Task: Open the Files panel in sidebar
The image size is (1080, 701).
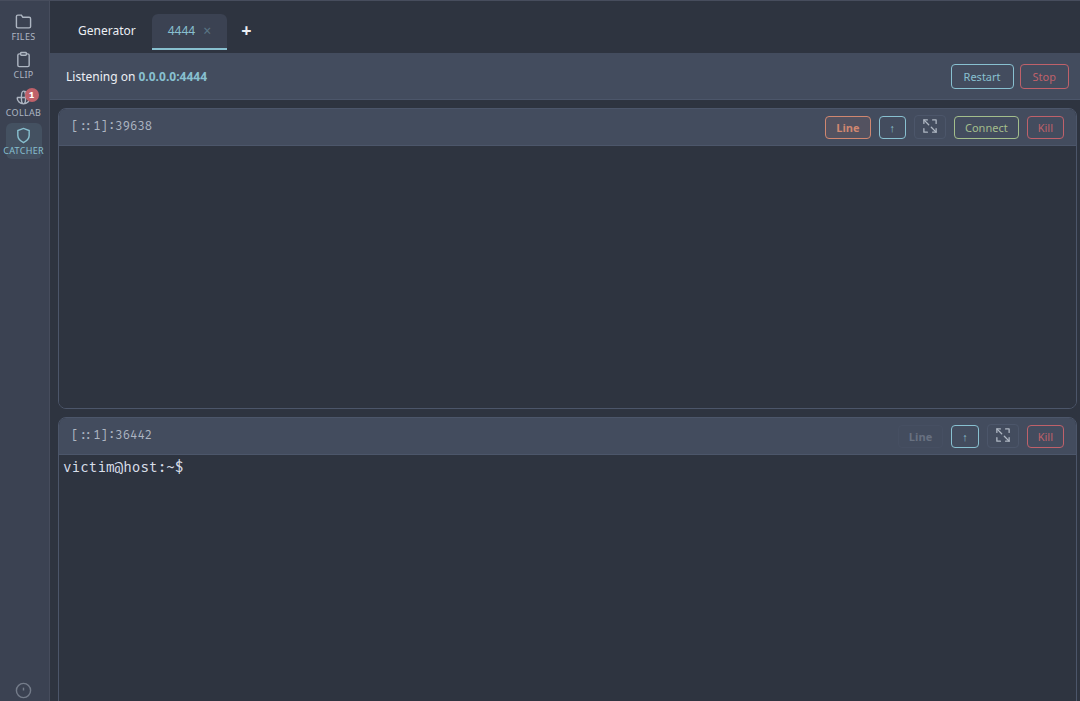Action: [23, 27]
